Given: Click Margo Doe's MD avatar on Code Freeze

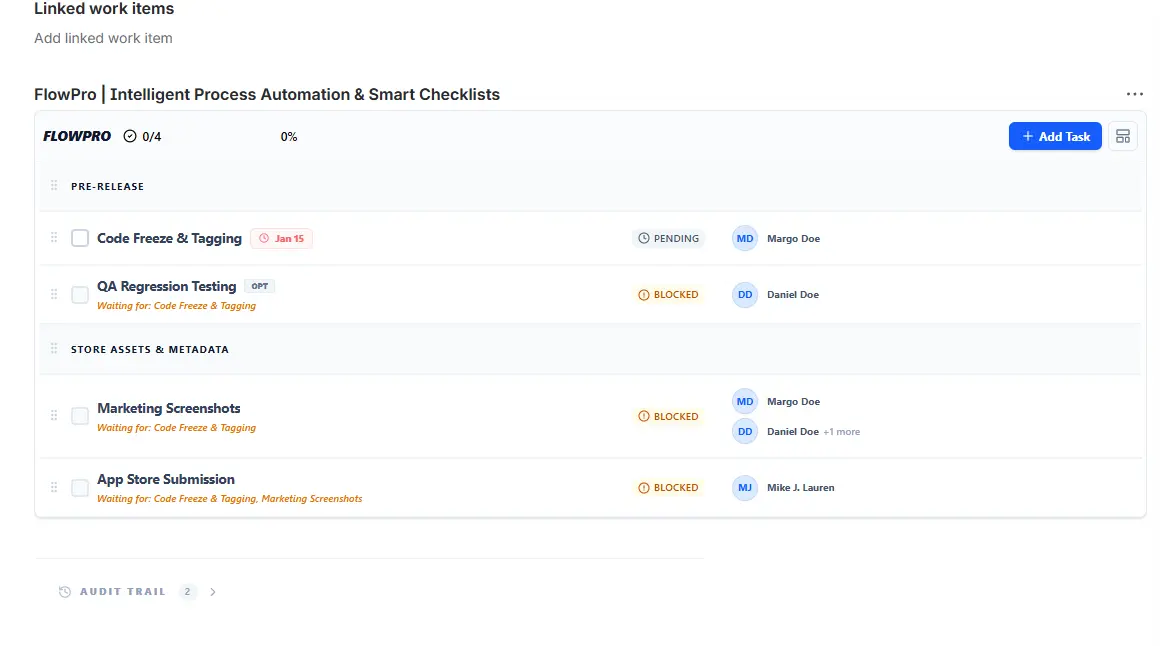Looking at the screenshot, I should 745,238.
